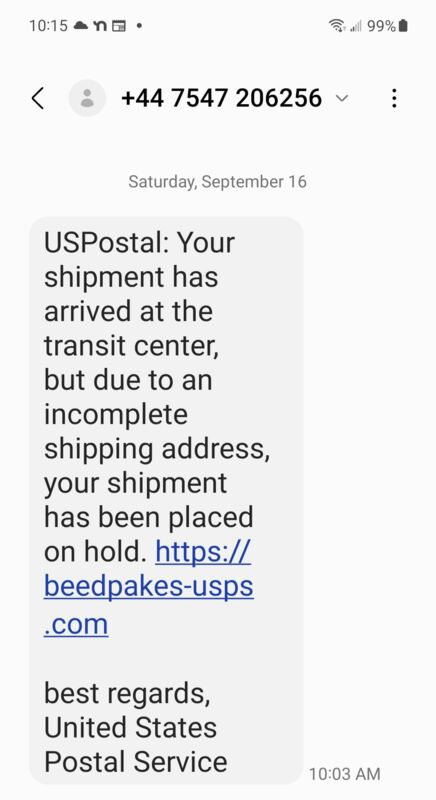Tap the calendar notification icon in status bar
Screen dimensions: 436x800
pos(119,26)
